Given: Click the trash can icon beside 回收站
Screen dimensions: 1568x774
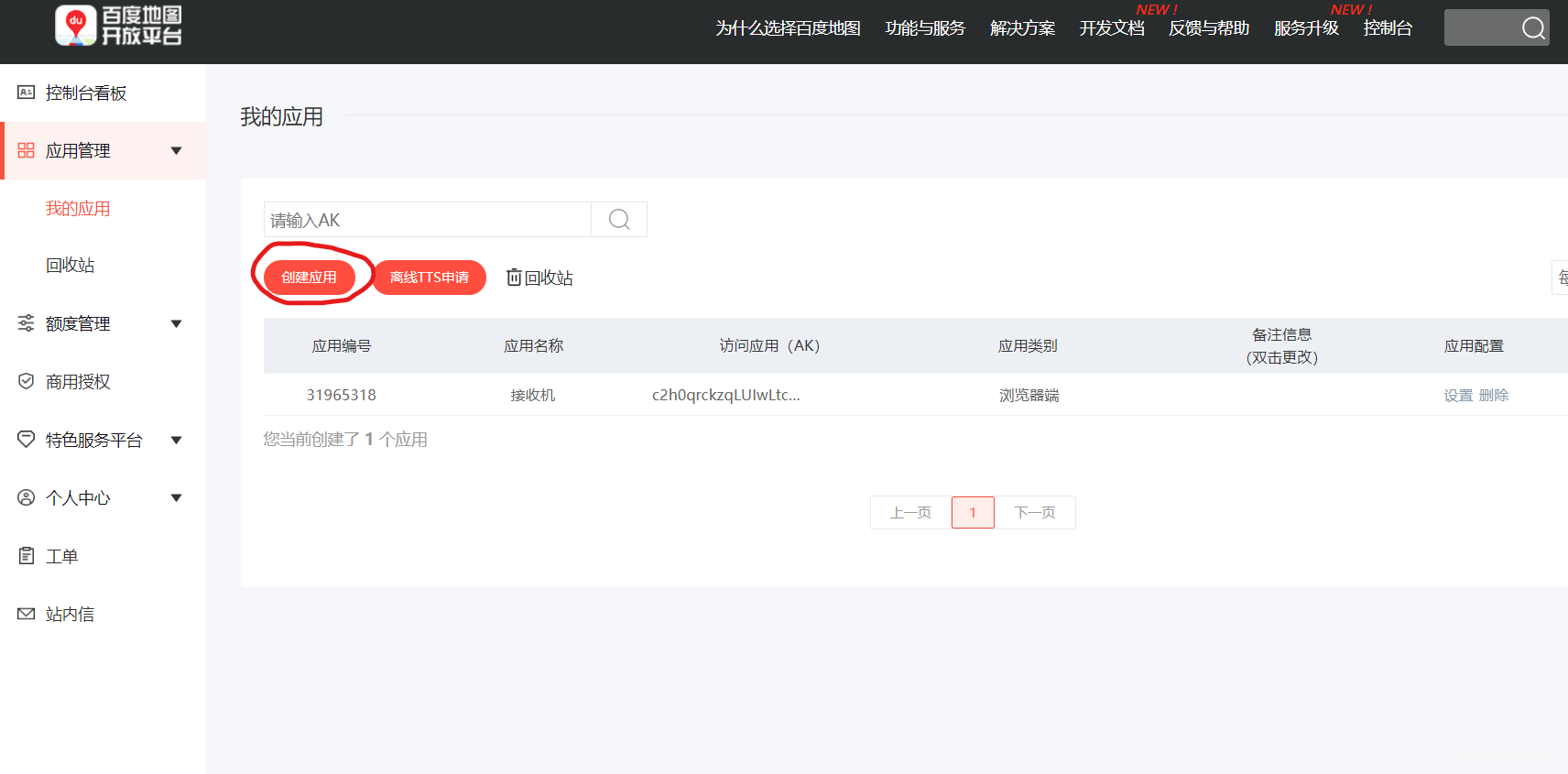Looking at the screenshot, I should click(x=514, y=277).
